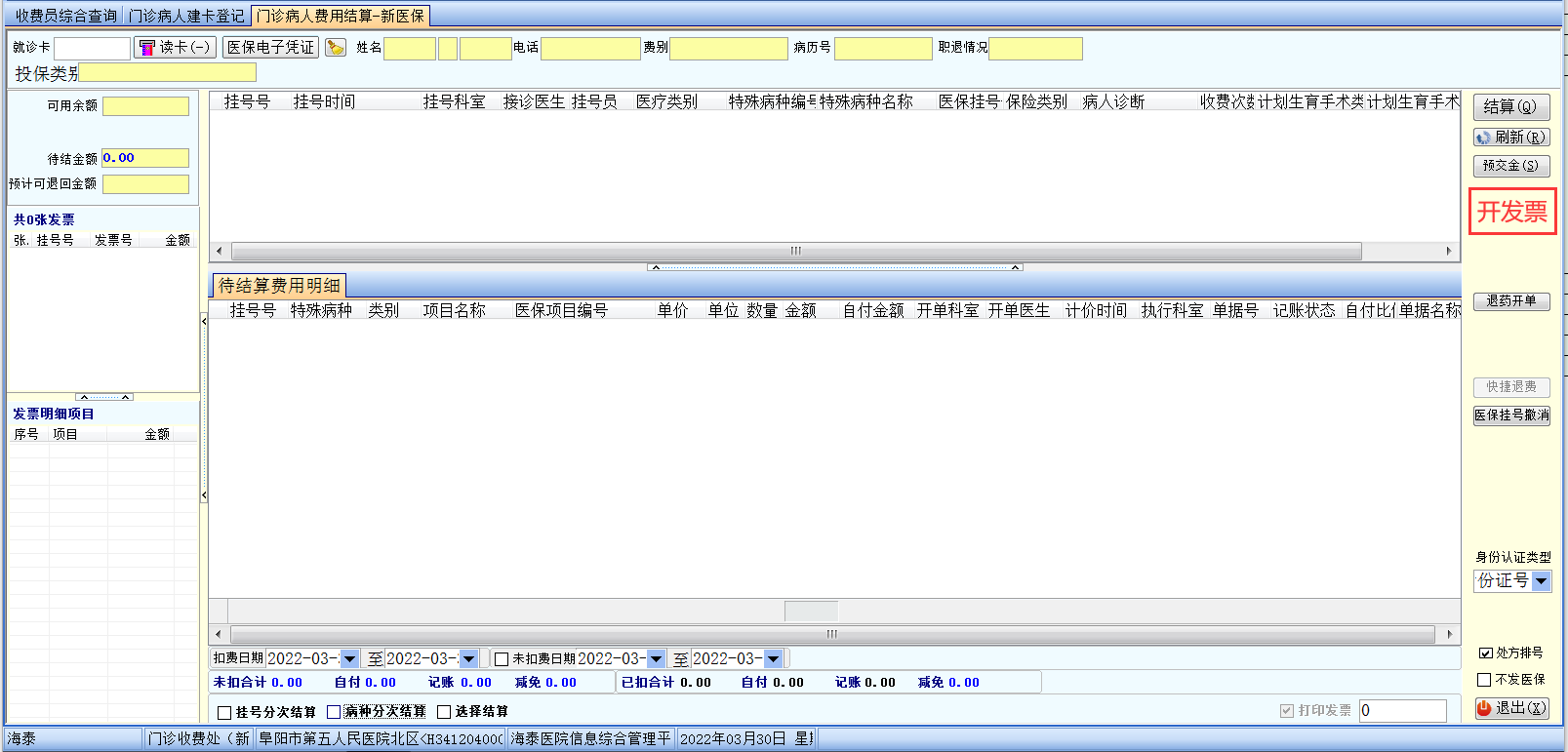Viewport: 1568px width, 752px height.
Task: Click 挂号科室 column header
Action: pyautogui.click(x=455, y=101)
